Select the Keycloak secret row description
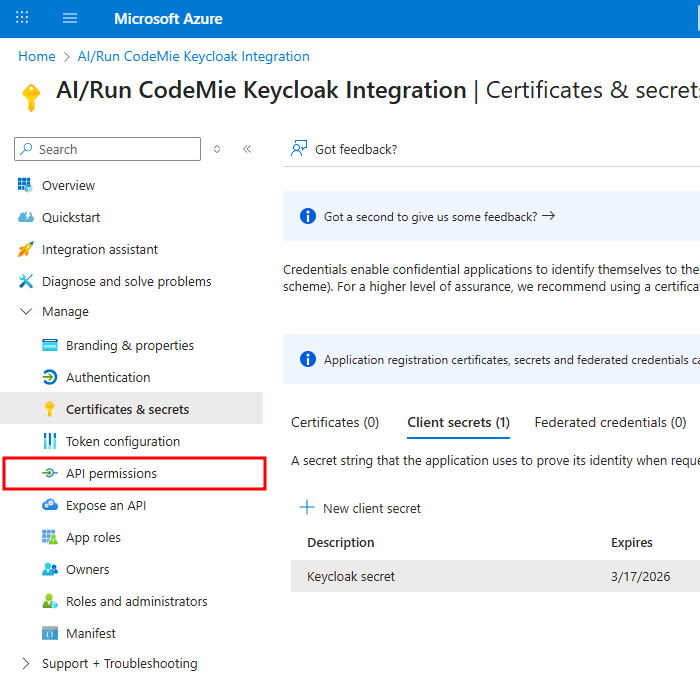The image size is (700, 700). (351, 576)
